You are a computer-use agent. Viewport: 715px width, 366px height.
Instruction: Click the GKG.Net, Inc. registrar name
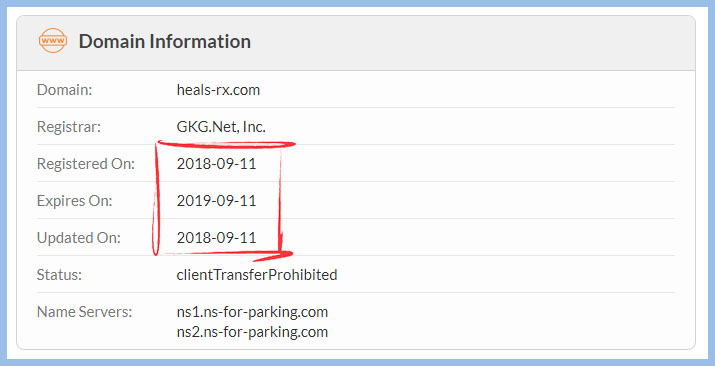coord(221,127)
